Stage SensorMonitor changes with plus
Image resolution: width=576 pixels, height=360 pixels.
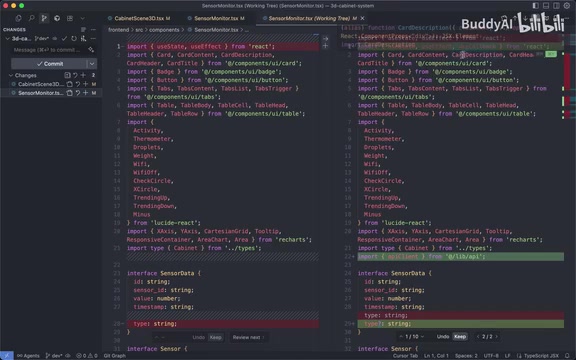(86, 93)
